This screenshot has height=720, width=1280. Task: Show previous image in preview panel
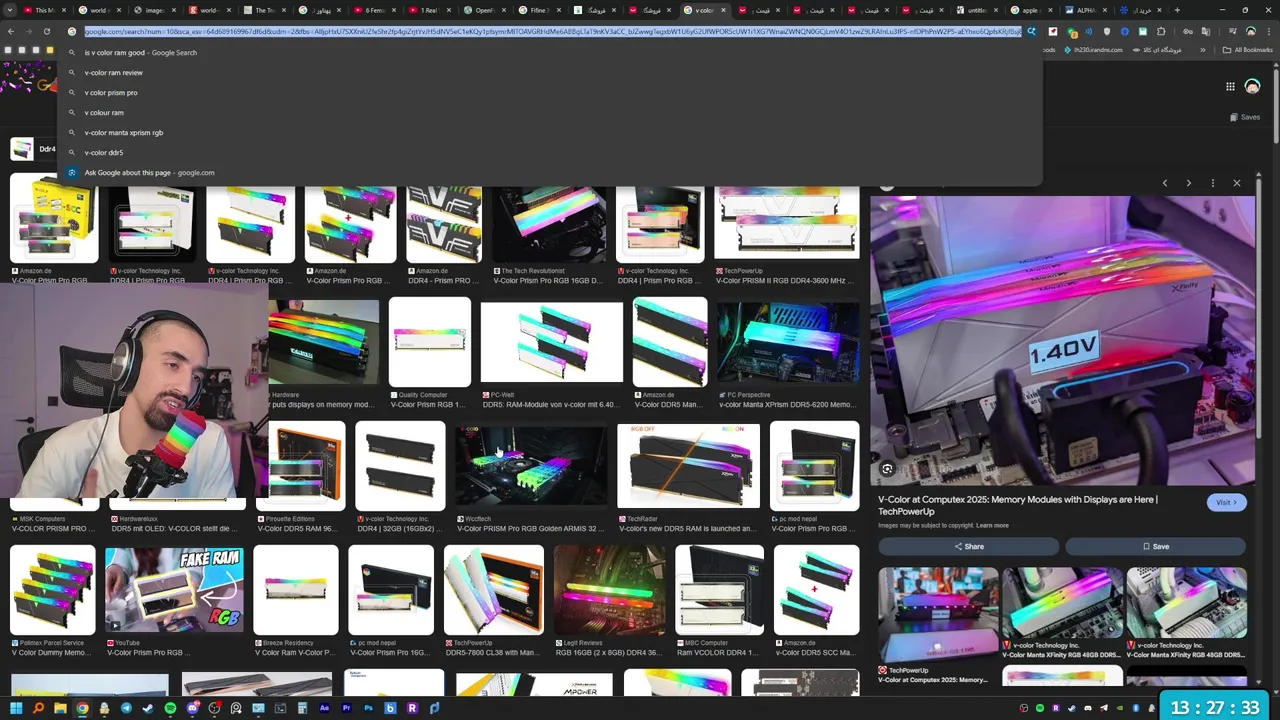pos(1165,183)
